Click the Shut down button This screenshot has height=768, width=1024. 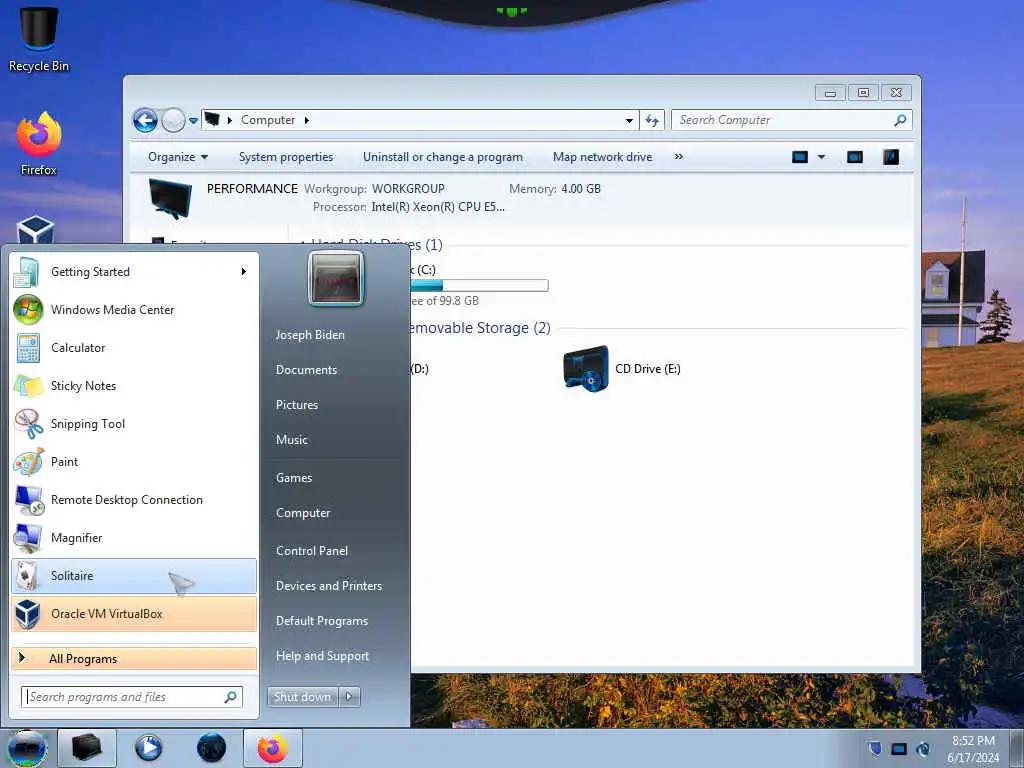303,697
